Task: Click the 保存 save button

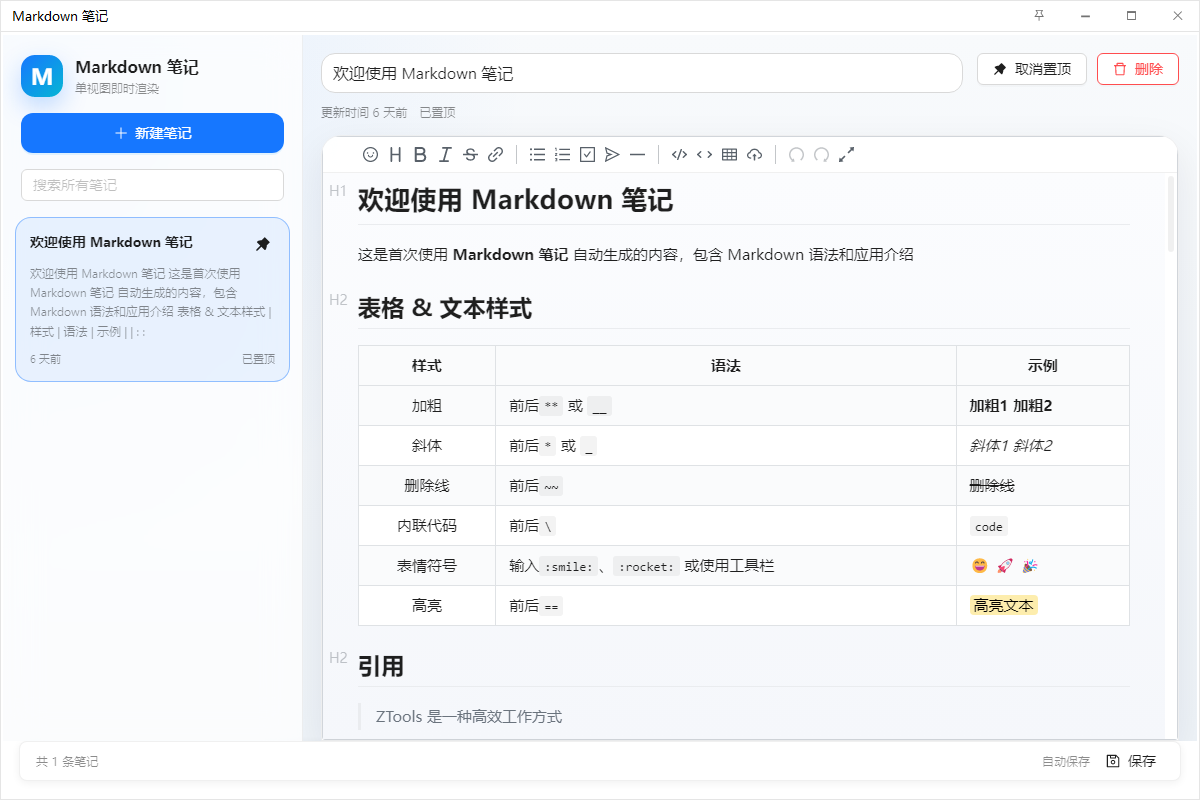Action: (1131, 761)
